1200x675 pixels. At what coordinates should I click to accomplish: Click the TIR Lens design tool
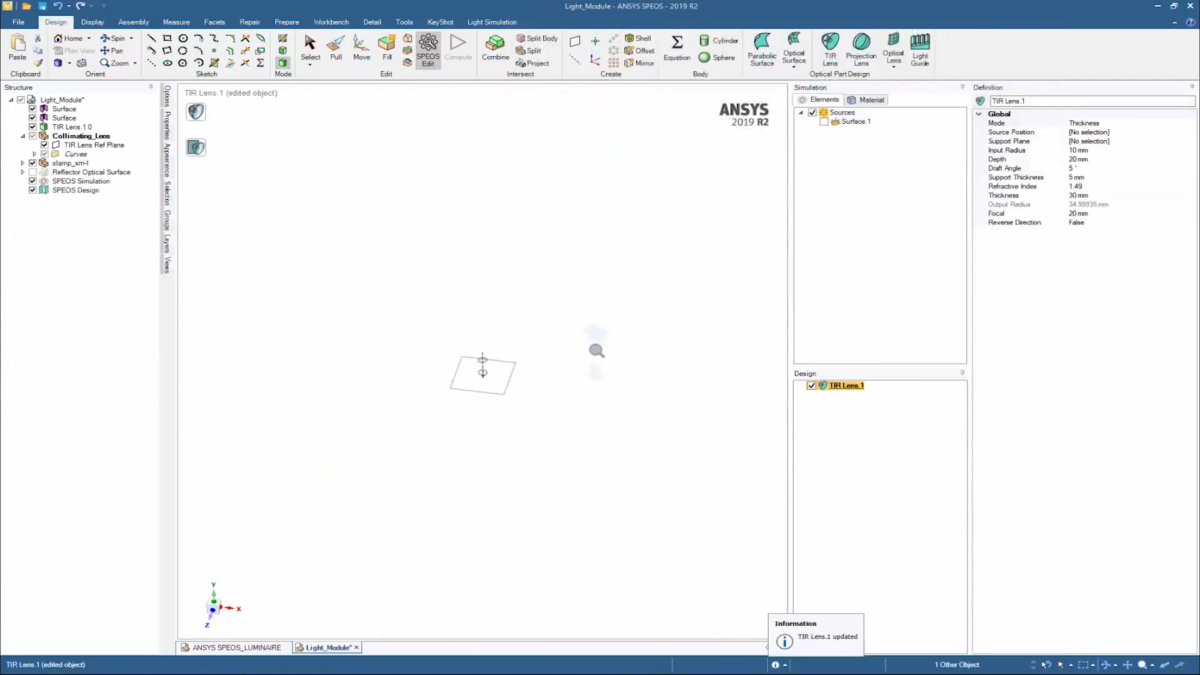pos(830,49)
